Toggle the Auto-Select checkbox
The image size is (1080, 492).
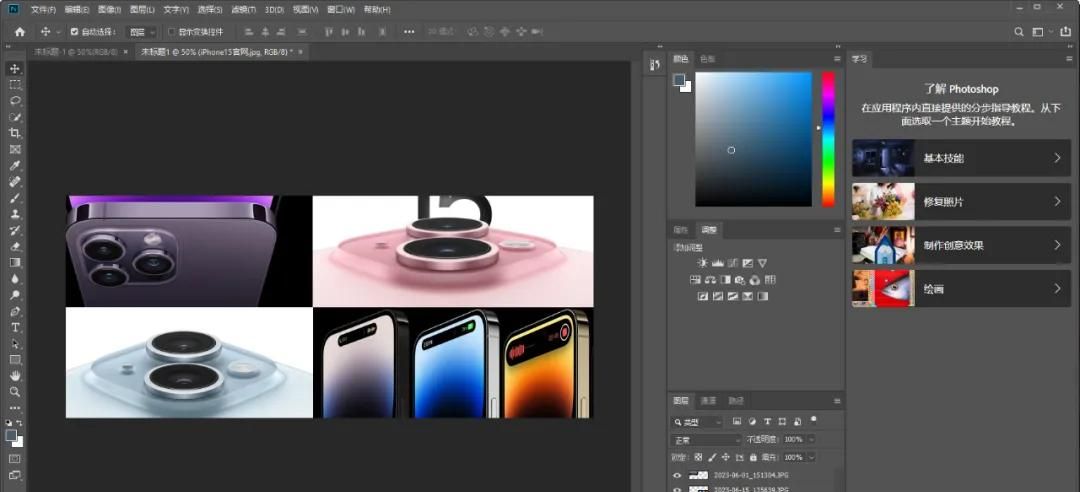74,32
